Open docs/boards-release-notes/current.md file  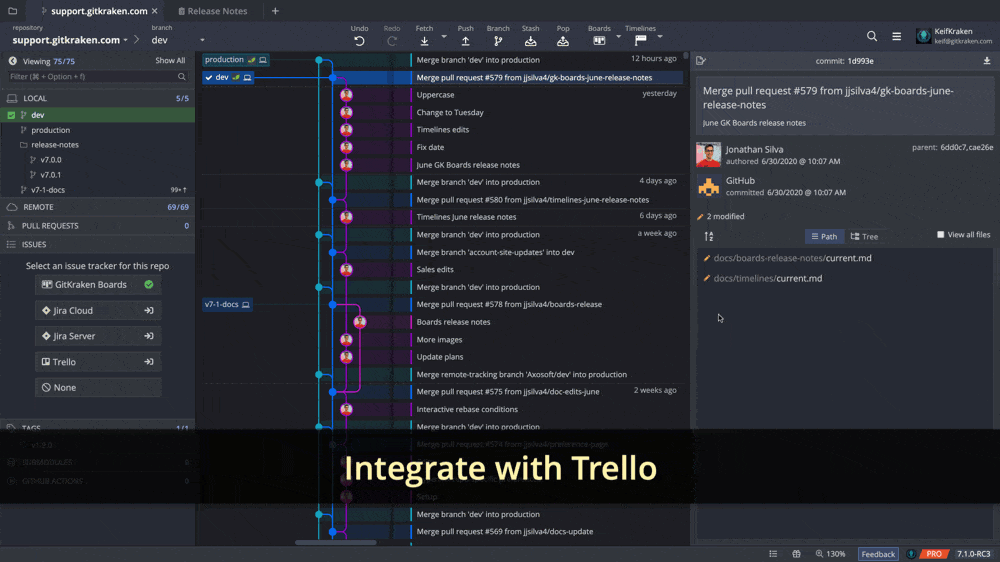tap(792, 258)
